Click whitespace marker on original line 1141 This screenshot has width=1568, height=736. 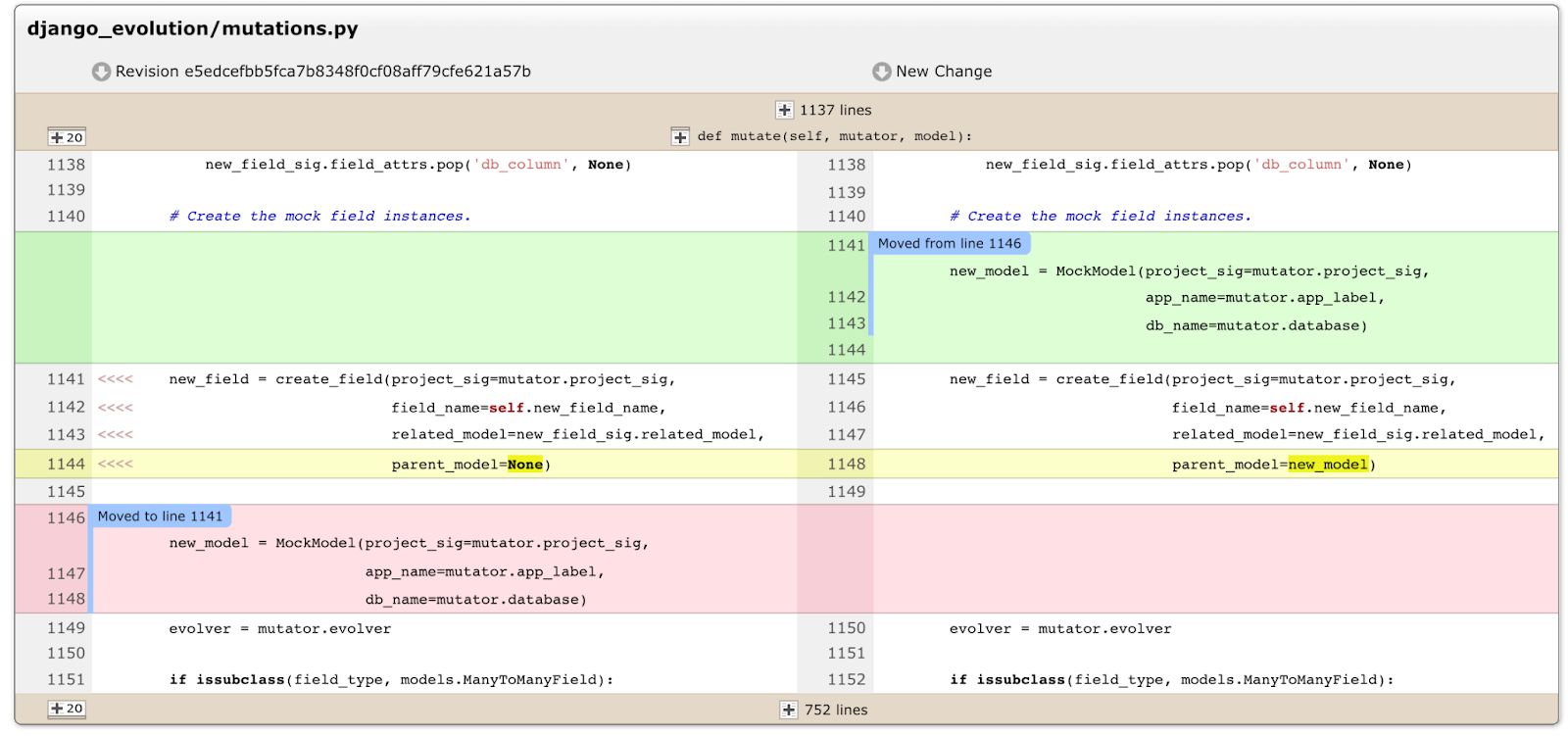click(x=116, y=379)
